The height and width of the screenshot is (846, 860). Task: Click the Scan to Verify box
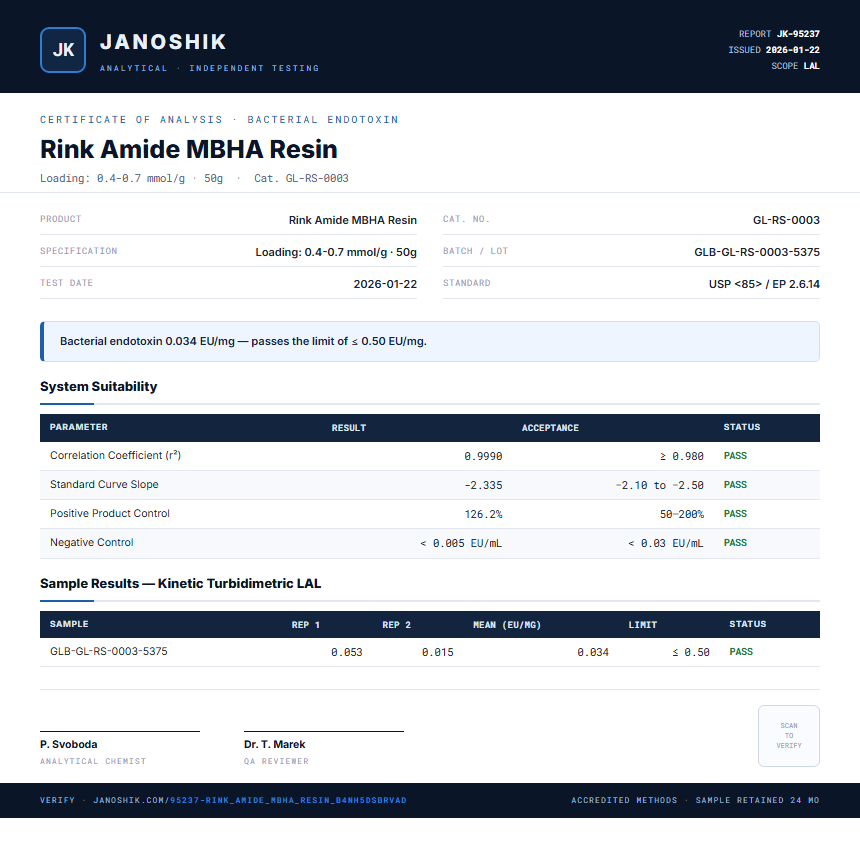[789, 736]
